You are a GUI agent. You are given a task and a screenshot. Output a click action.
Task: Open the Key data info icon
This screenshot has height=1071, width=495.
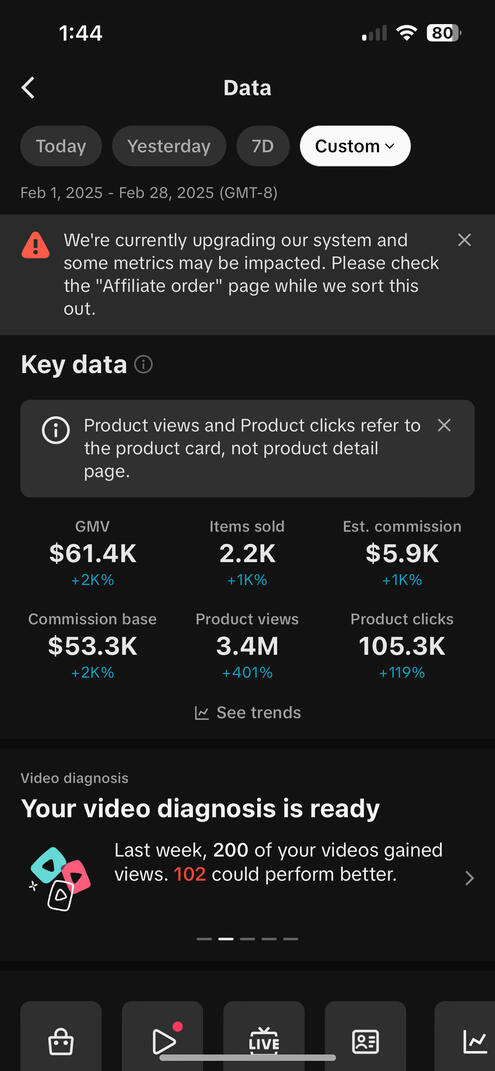[143, 365]
